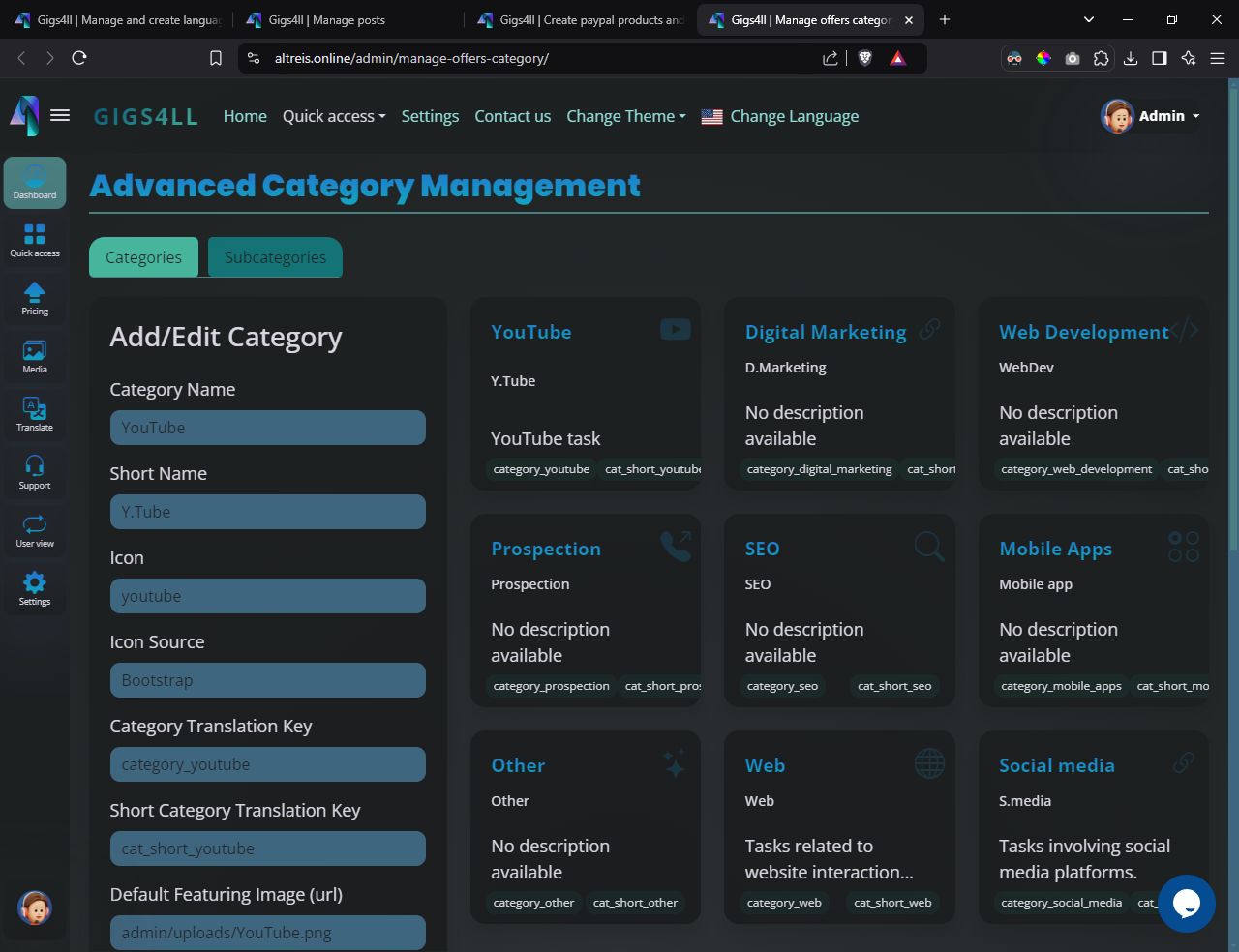Screen dimensions: 1239x952
Task: Open the Pricing sidebar icon
Action: [35, 298]
